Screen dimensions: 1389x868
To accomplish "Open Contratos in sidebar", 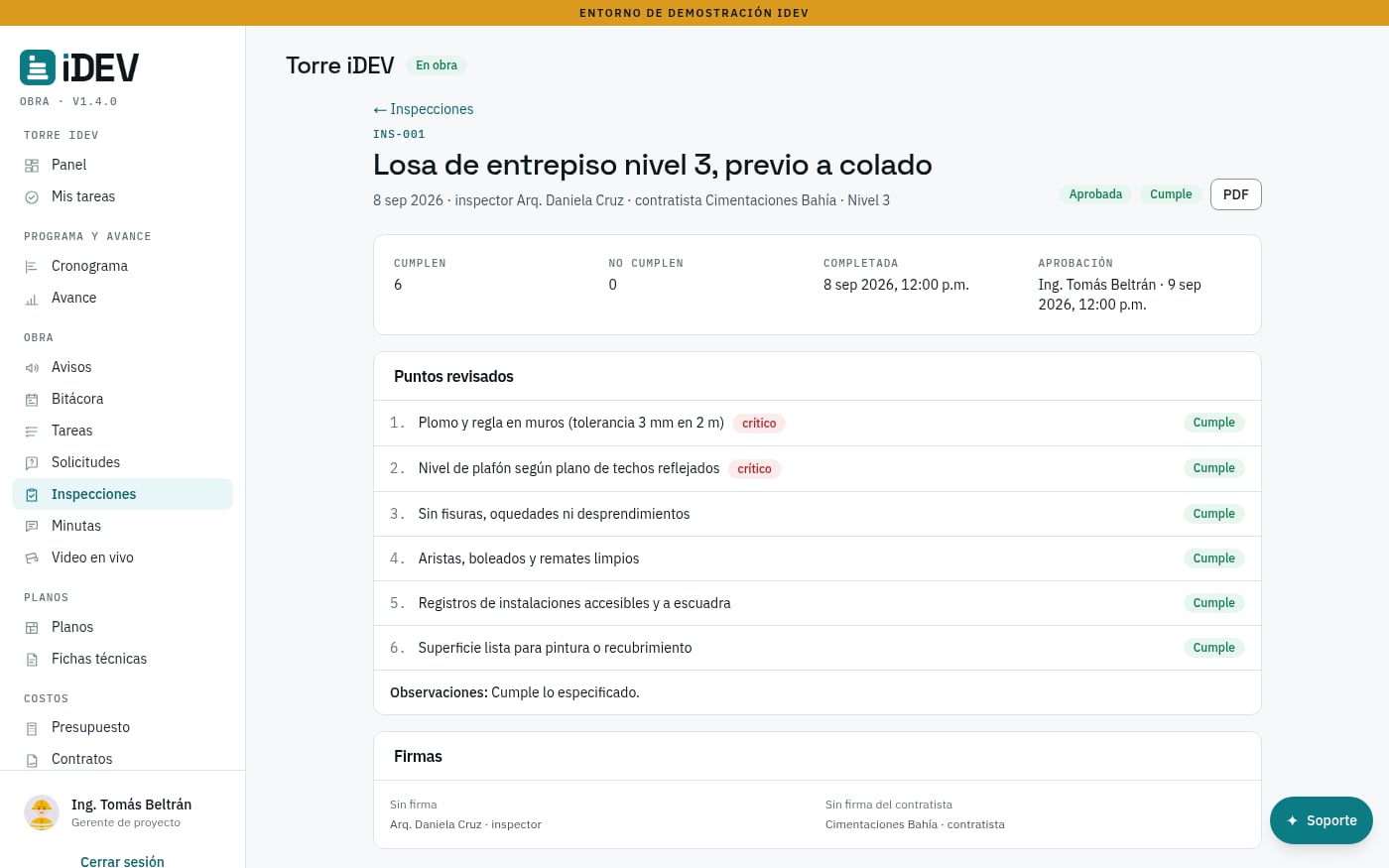I will click(122, 759).
